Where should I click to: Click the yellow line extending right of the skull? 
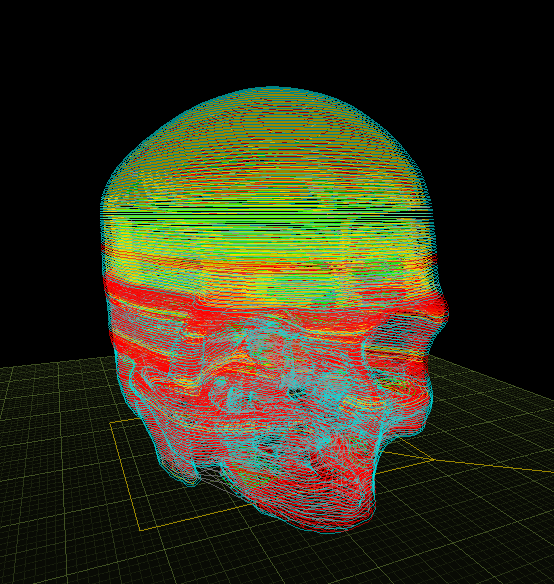[492, 466]
